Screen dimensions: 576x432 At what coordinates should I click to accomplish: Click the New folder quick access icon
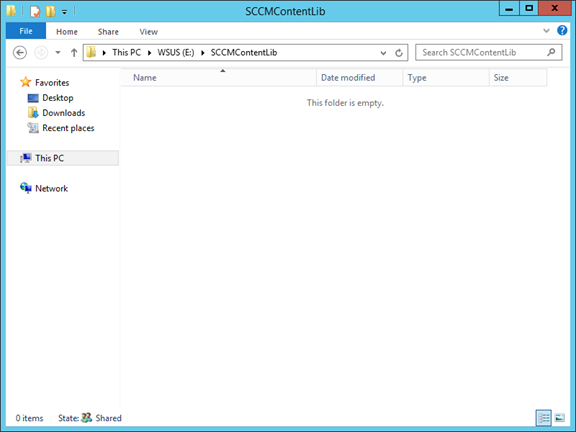pyautogui.click(x=51, y=11)
